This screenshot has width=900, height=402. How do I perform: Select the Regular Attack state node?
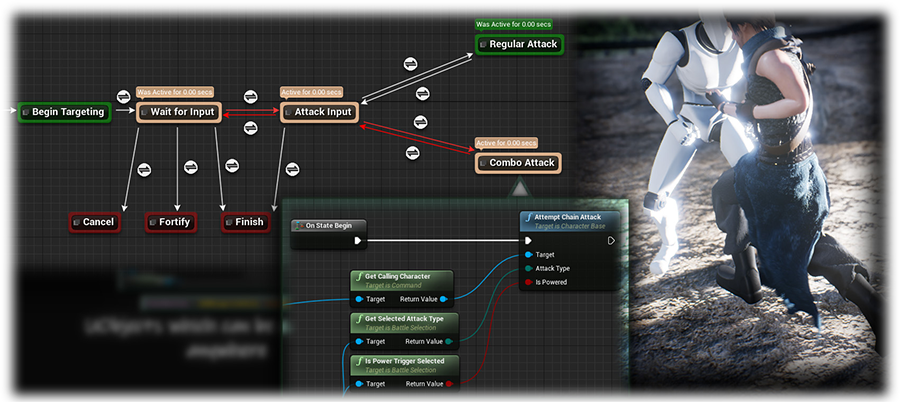[x=519, y=44]
